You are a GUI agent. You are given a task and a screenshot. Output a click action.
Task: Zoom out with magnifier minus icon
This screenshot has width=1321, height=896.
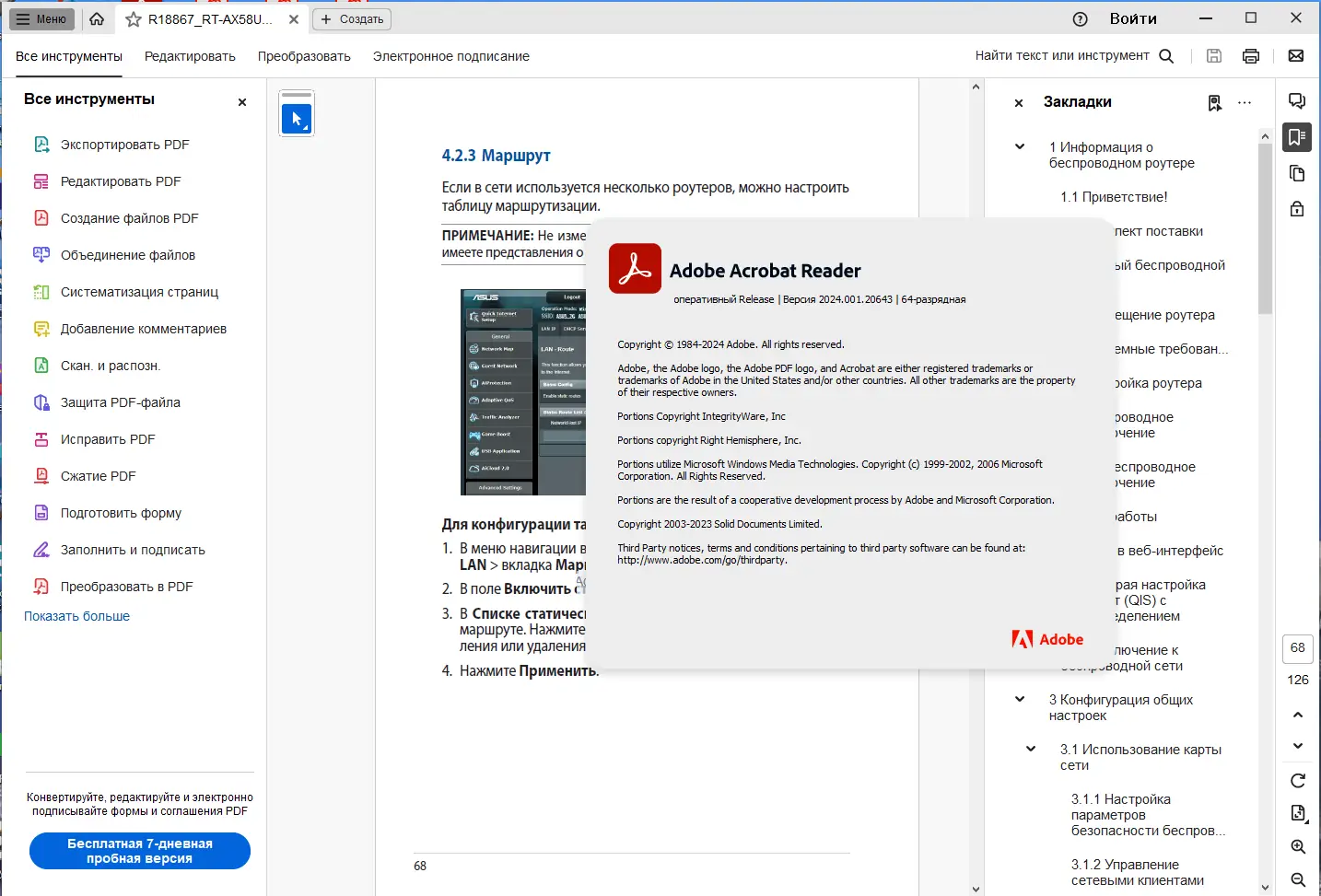[x=1297, y=880]
